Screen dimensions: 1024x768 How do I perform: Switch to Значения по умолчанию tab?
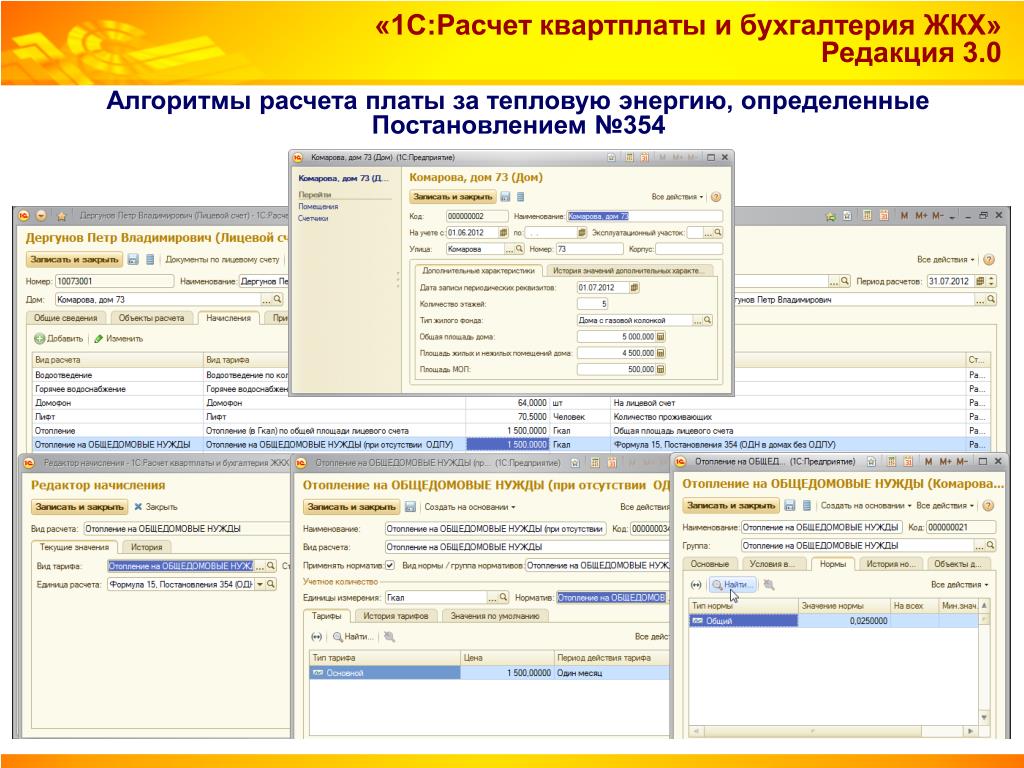point(495,616)
